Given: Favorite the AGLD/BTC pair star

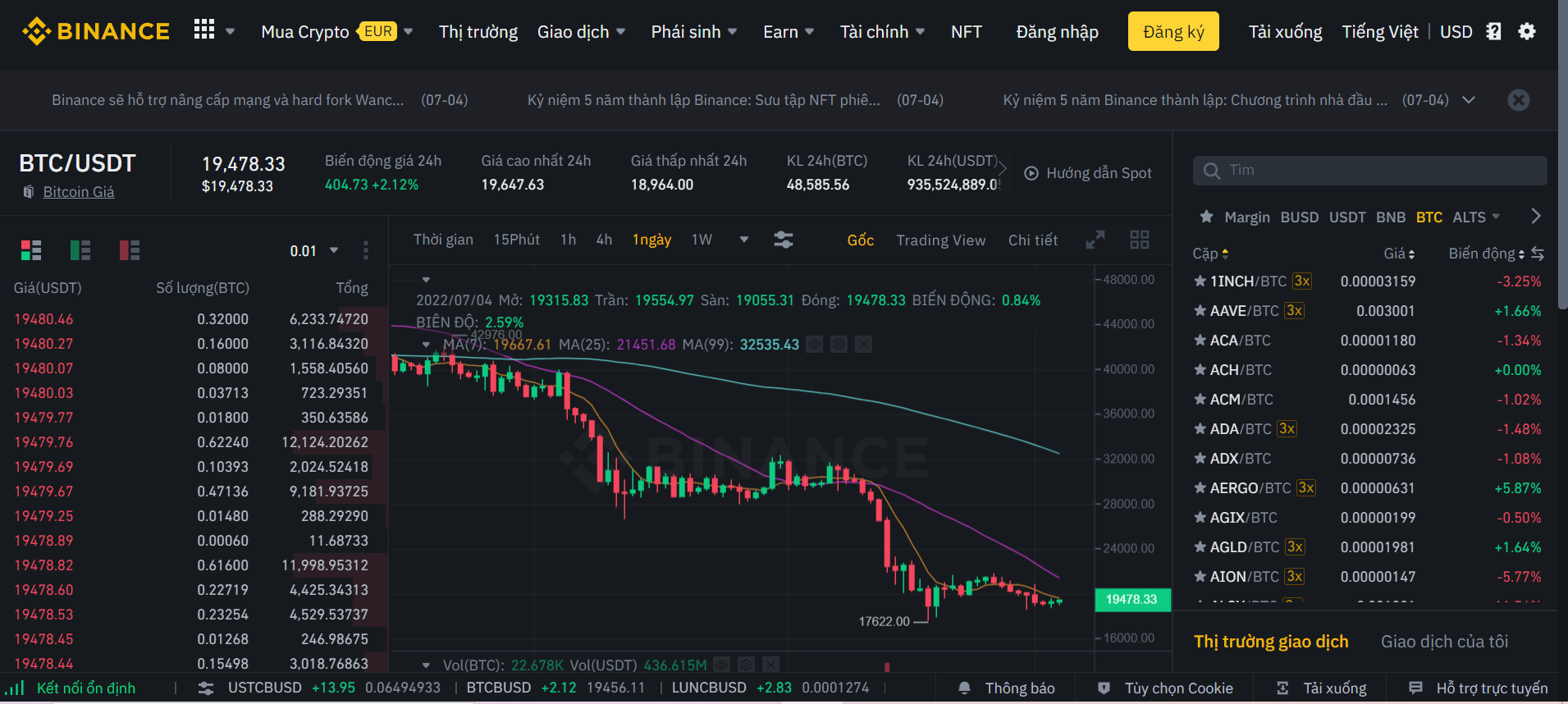Looking at the screenshot, I should pos(1200,547).
